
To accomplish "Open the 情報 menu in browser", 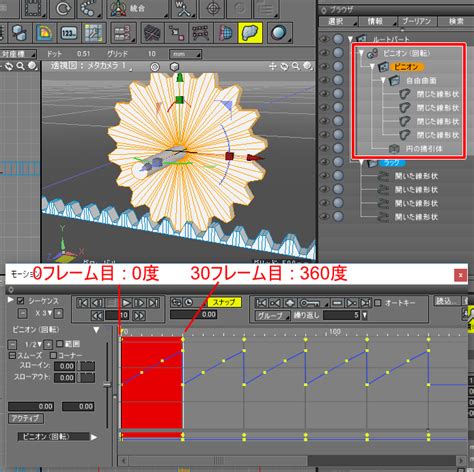I will [x=378, y=21].
